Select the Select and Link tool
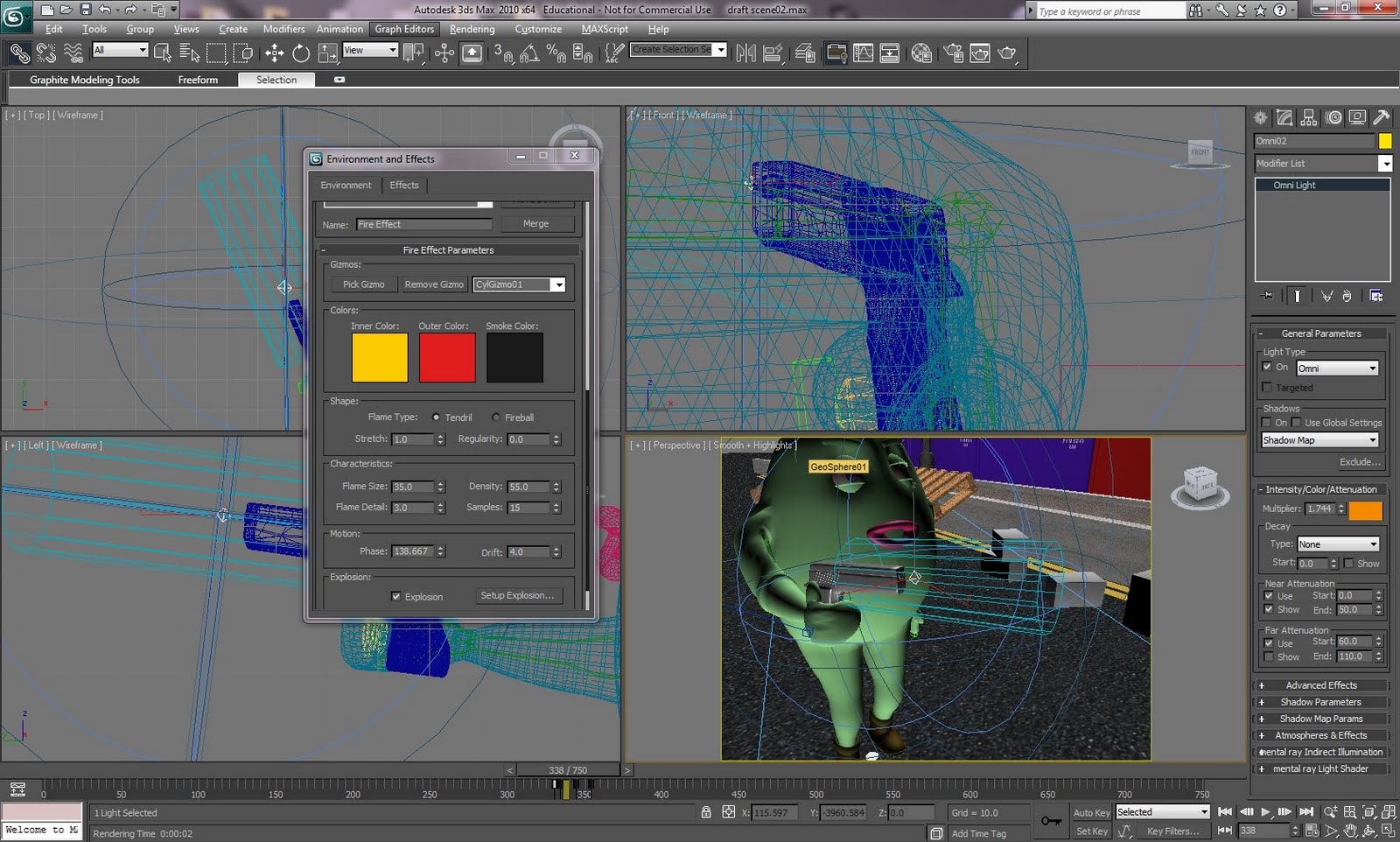Viewport: 1400px width, 842px height. (x=19, y=53)
